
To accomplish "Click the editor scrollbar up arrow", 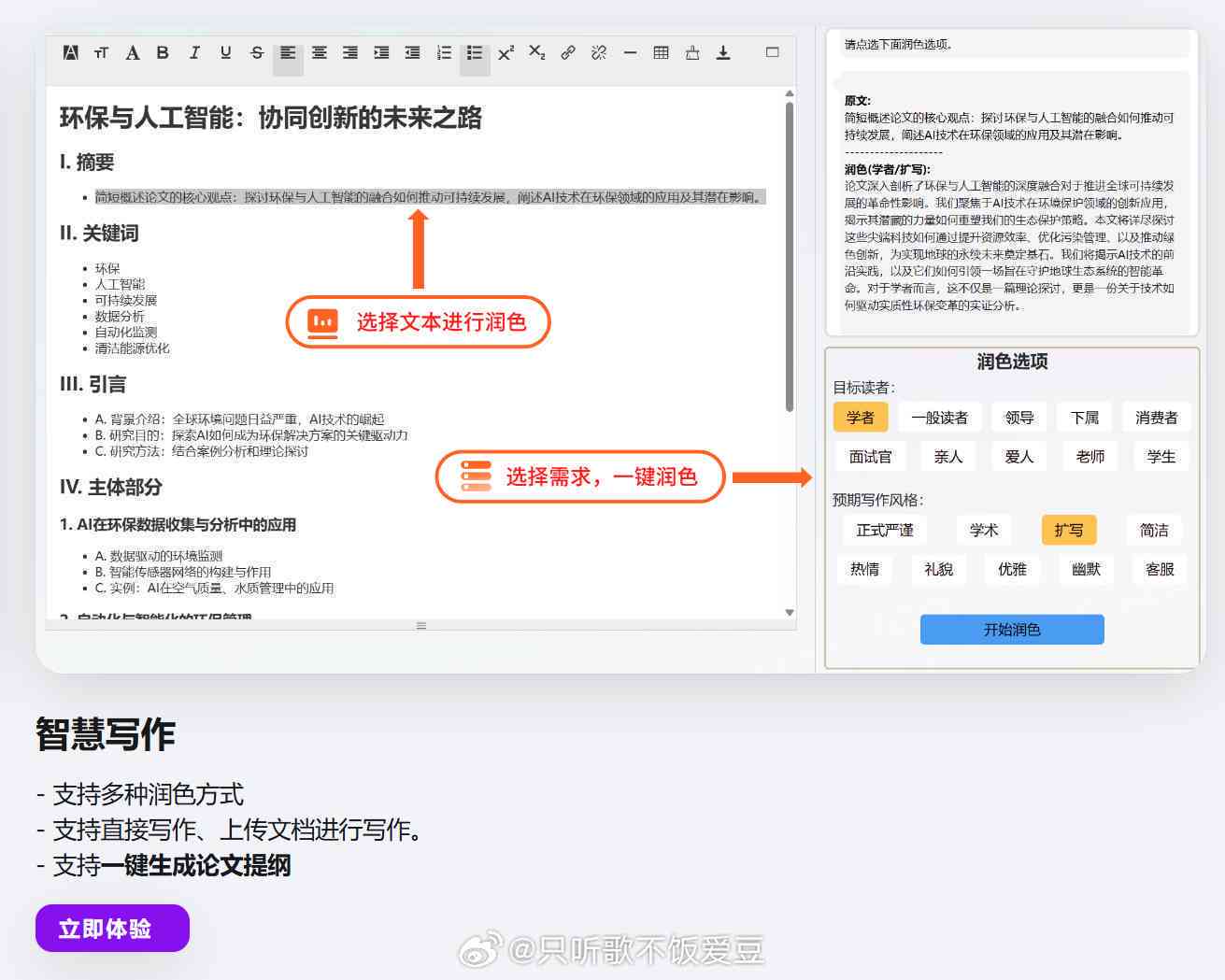I will [x=790, y=93].
